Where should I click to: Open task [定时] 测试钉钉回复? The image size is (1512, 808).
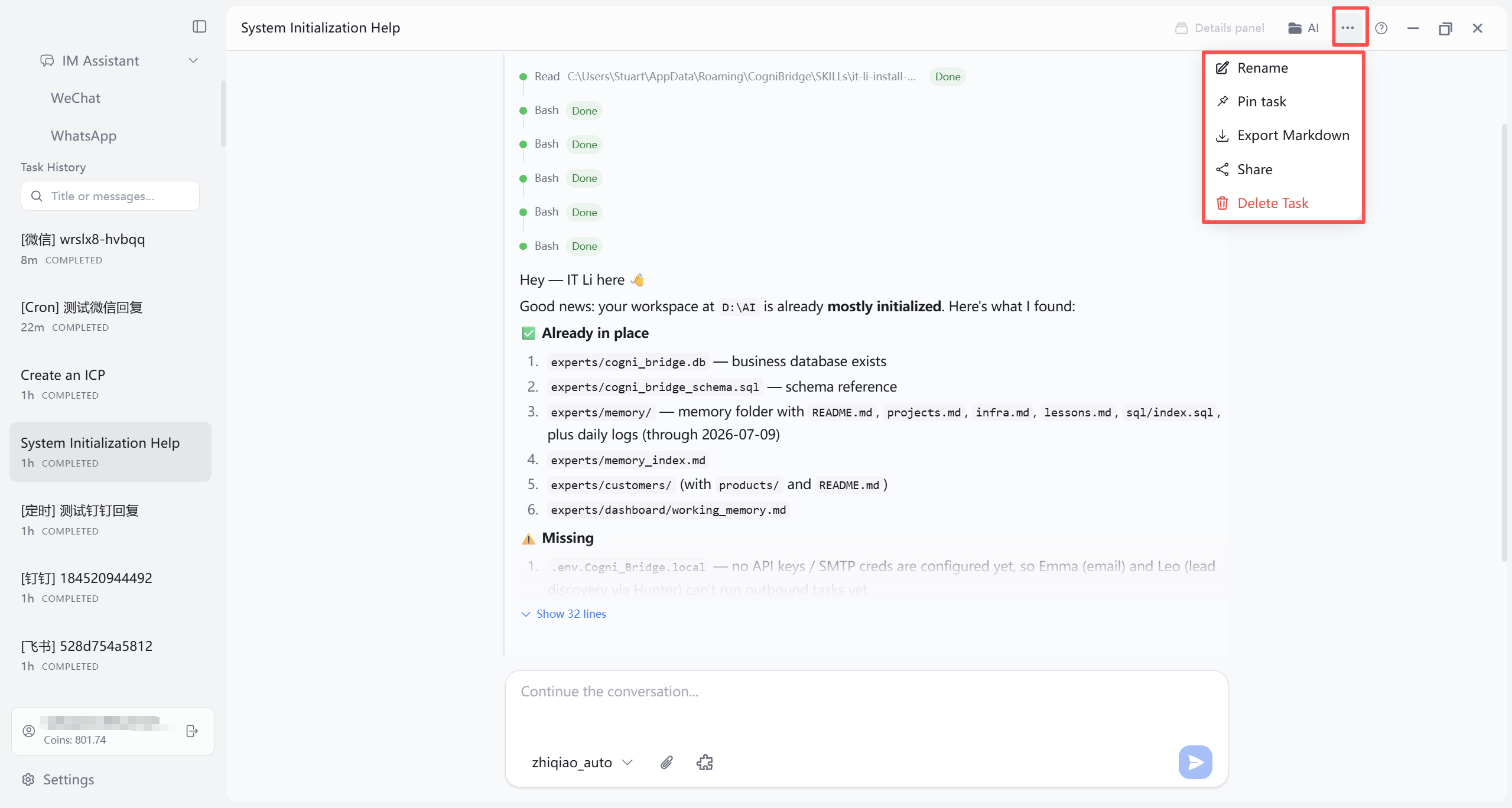tap(110, 520)
